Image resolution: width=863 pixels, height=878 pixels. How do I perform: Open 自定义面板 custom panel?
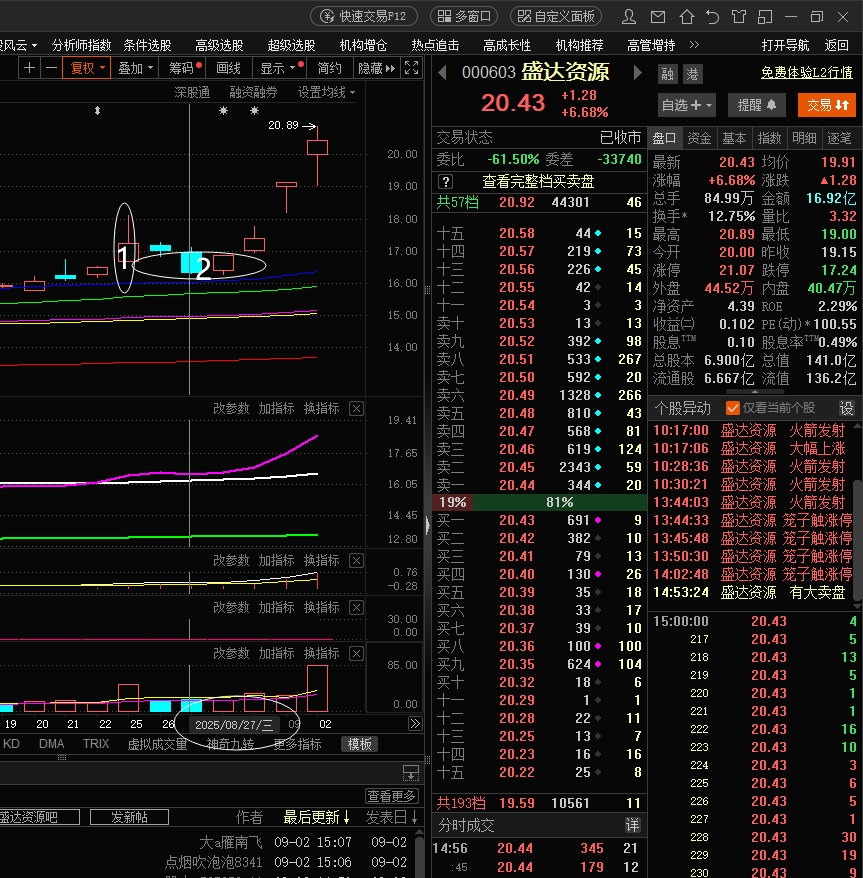[x=556, y=16]
